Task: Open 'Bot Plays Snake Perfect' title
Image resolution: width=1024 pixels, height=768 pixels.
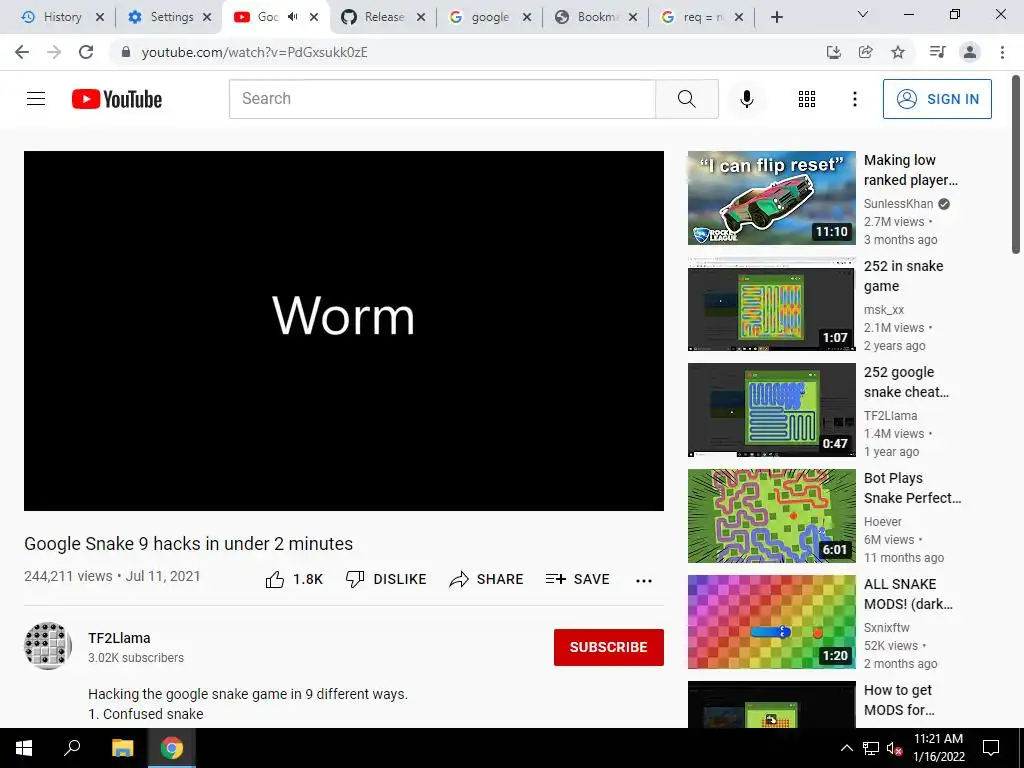Action: tap(912, 488)
